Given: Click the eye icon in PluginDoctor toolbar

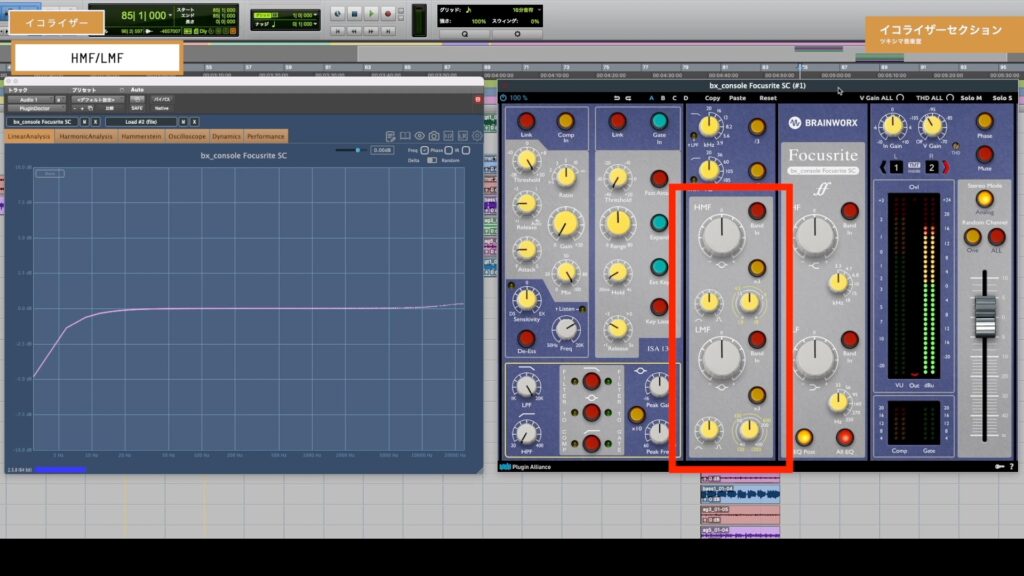Looking at the screenshot, I should [x=419, y=136].
